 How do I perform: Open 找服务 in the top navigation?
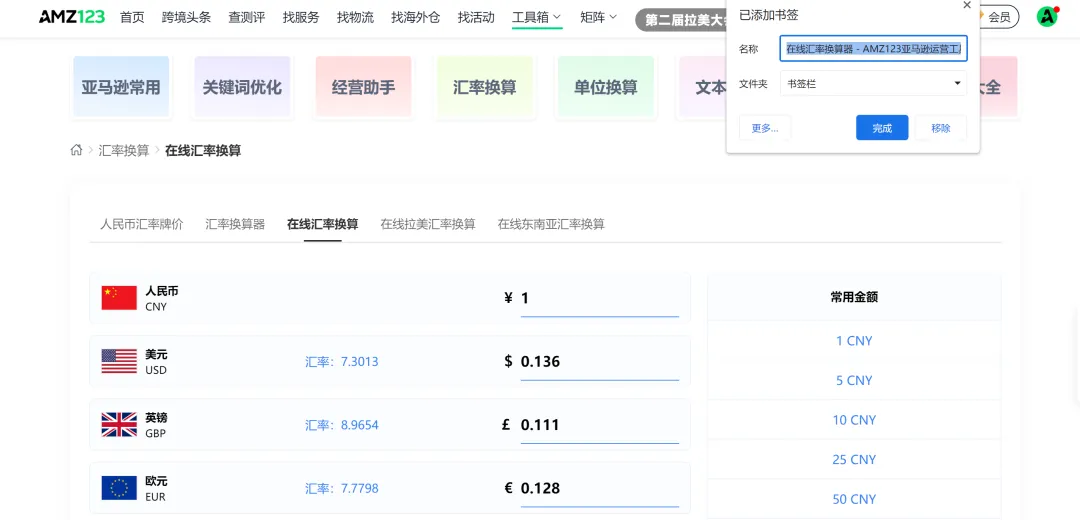(x=301, y=17)
